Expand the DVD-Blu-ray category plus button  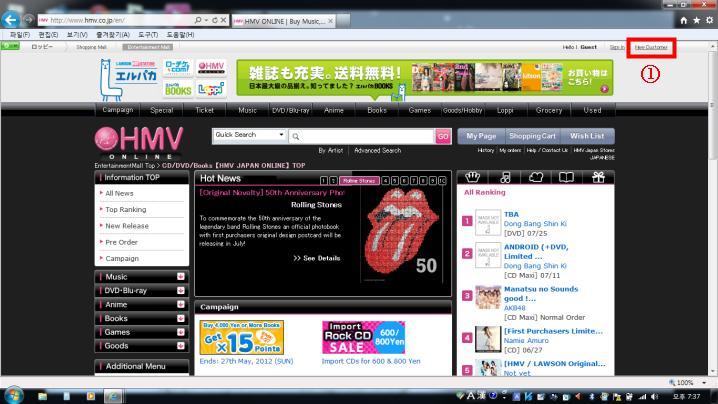[180, 290]
